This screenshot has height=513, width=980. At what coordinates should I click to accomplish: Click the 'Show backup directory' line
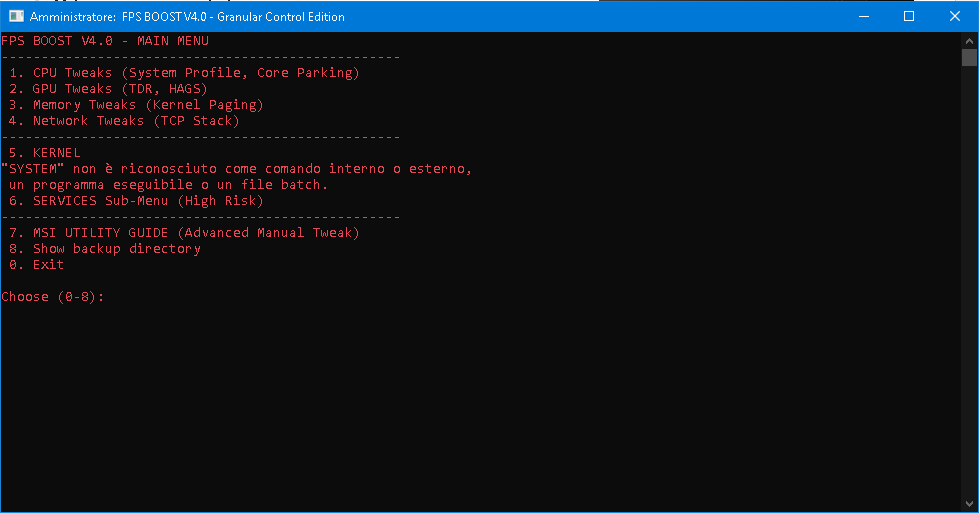(104, 249)
